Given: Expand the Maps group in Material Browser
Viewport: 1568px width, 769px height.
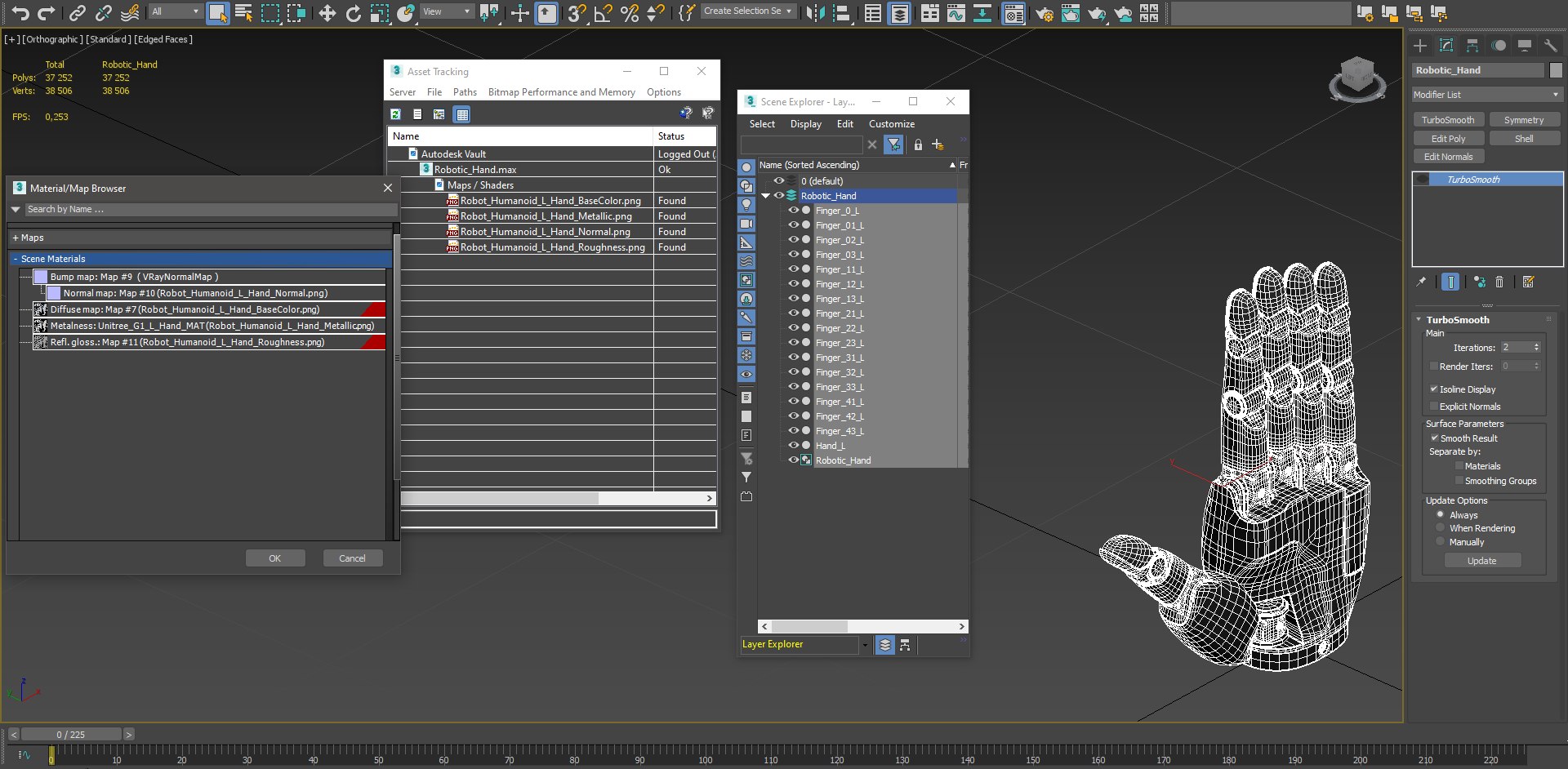Looking at the screenshot, I should [16, 238].
